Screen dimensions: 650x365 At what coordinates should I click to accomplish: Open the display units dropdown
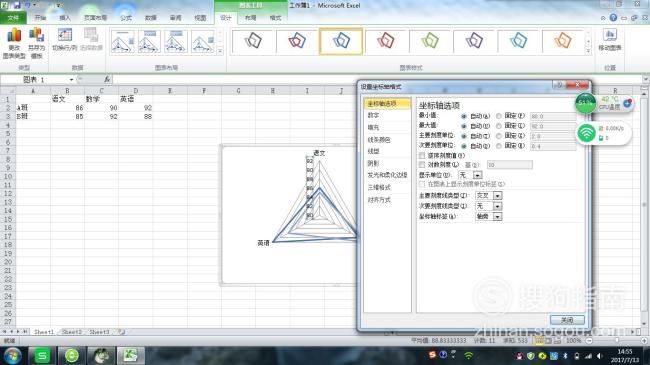(478, 175)
